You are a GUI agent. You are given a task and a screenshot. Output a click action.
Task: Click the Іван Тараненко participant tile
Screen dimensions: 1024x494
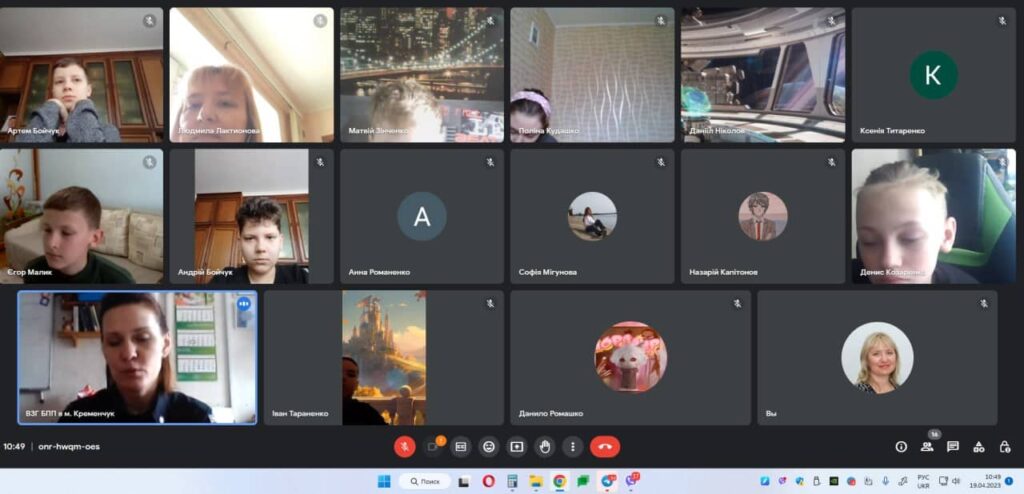[x=384, y=357]
